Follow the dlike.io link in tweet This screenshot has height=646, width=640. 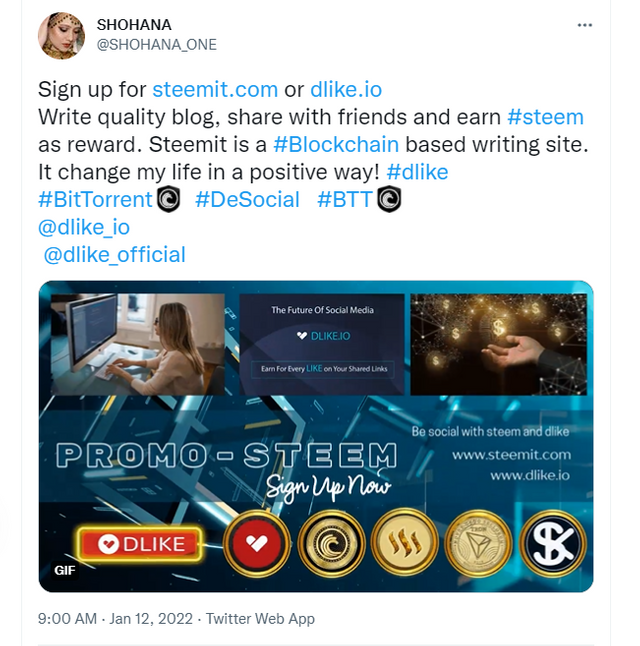346,89
